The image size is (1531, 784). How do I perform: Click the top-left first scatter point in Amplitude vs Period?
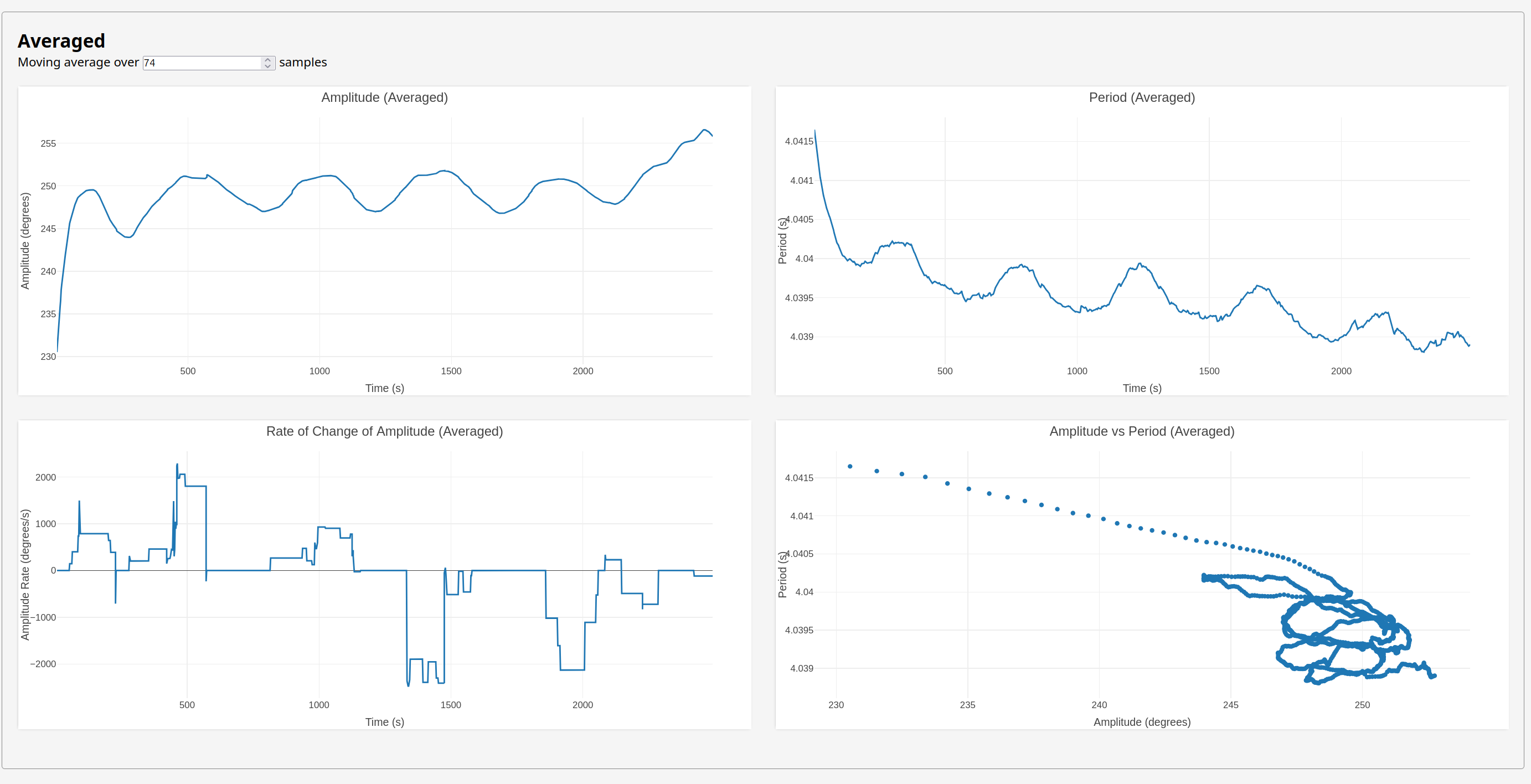tap(850, 467)
